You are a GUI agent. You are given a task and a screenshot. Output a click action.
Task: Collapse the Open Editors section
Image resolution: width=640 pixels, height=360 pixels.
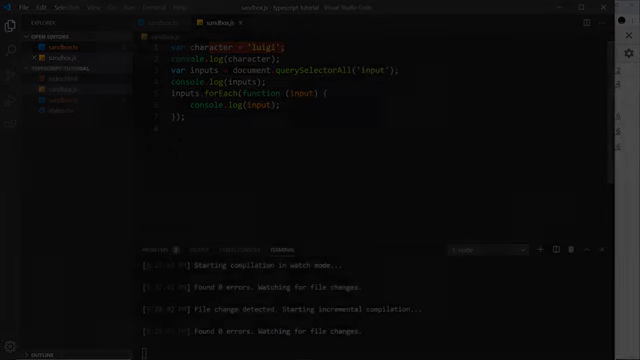click(x=50, y=37)
